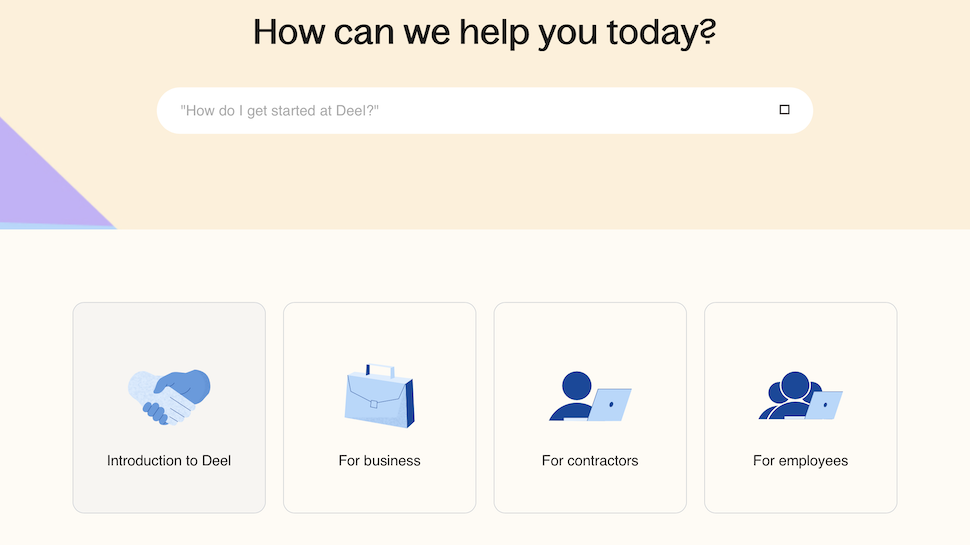Open the "Introduction to Deel" label link

(x=169, y=461)
